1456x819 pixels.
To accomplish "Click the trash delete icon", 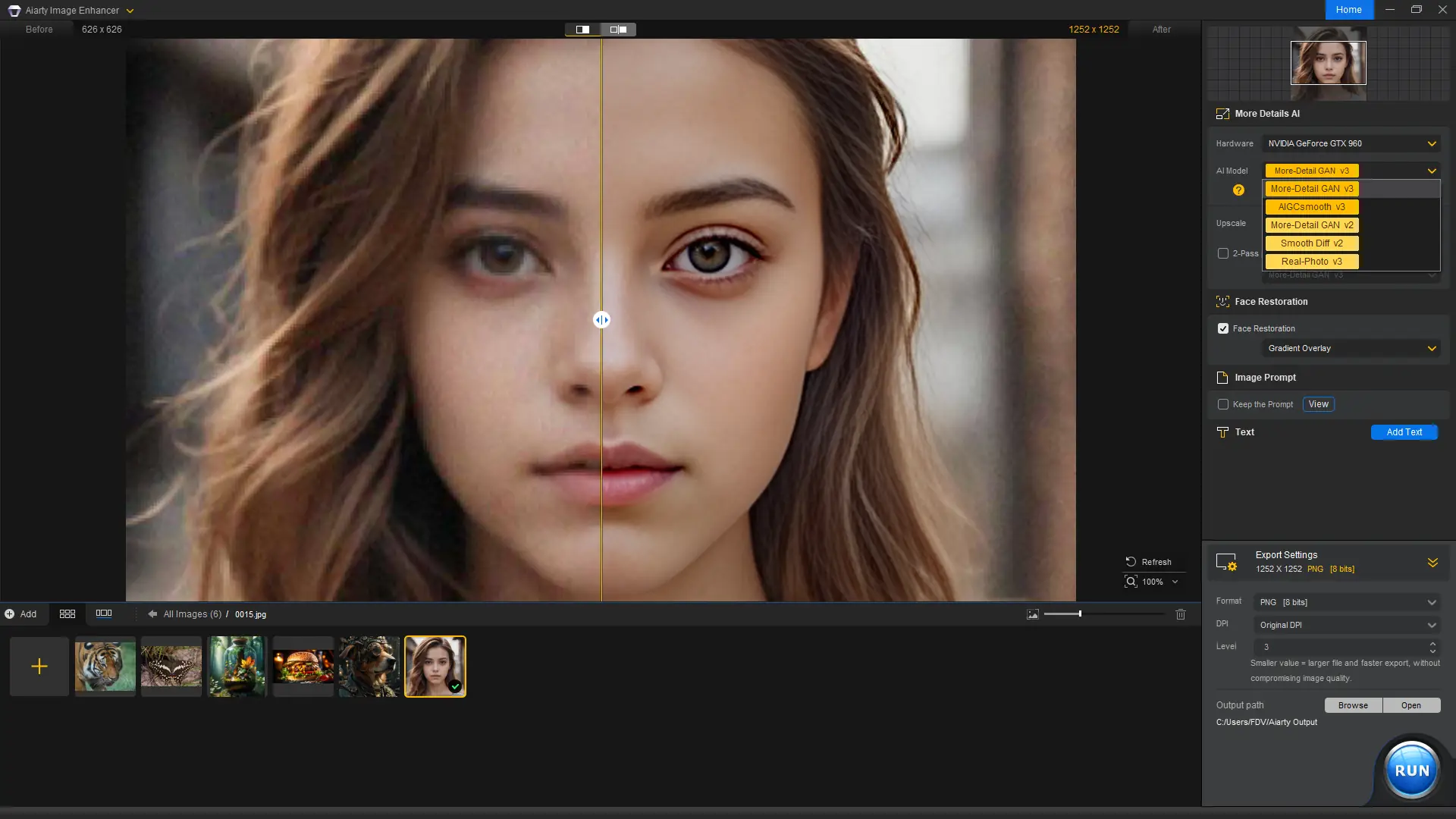I will 1181,614.
